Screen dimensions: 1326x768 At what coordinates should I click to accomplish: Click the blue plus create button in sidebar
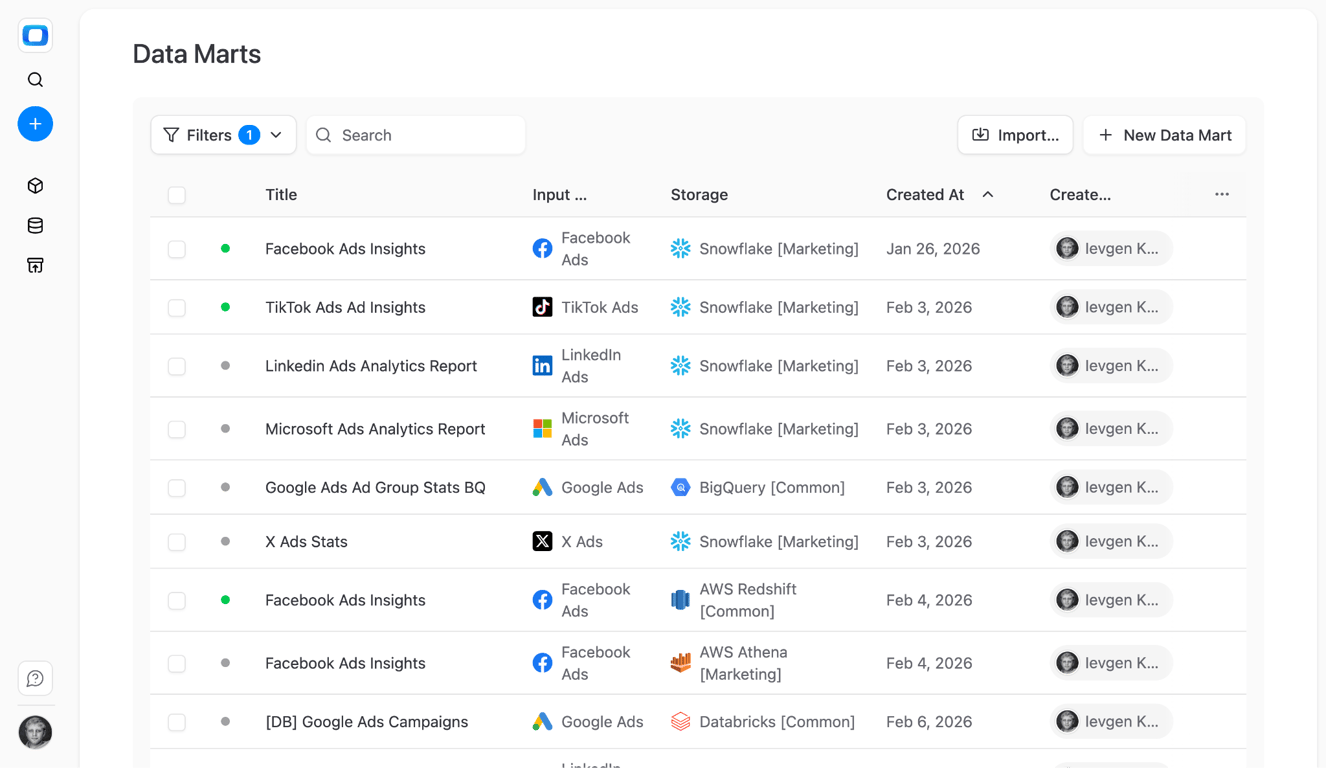click(35, 124)
